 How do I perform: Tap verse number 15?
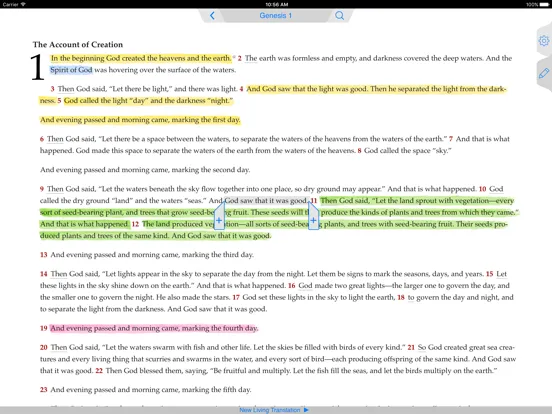[x=490, y=274]
